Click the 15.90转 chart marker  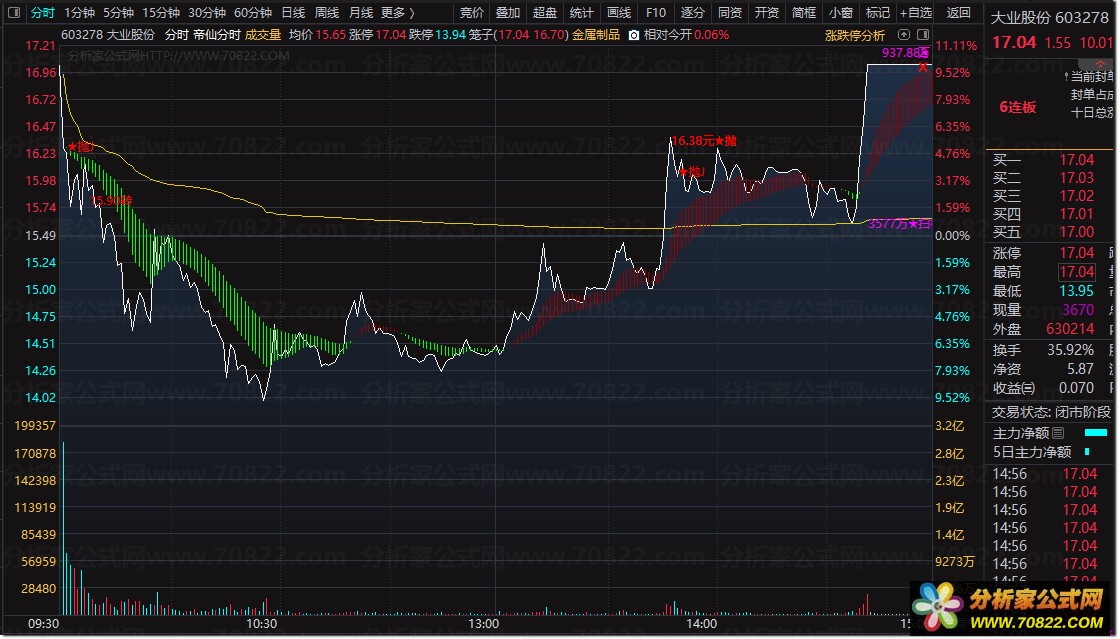click(112, 201)
